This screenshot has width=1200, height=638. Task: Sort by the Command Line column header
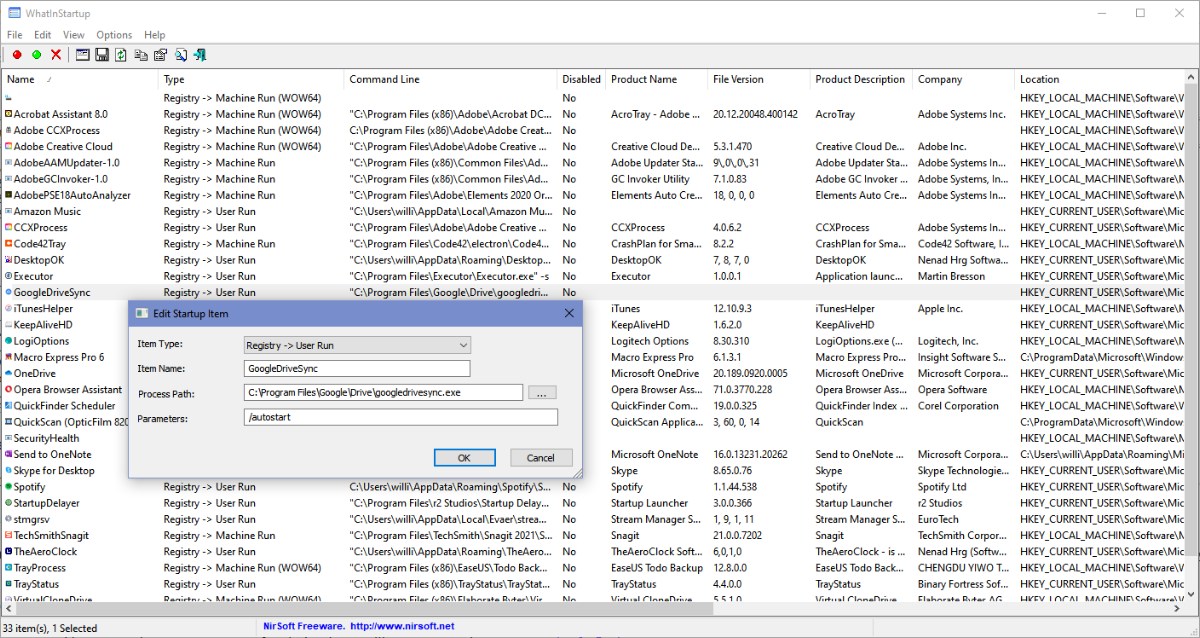coord(451,79)
